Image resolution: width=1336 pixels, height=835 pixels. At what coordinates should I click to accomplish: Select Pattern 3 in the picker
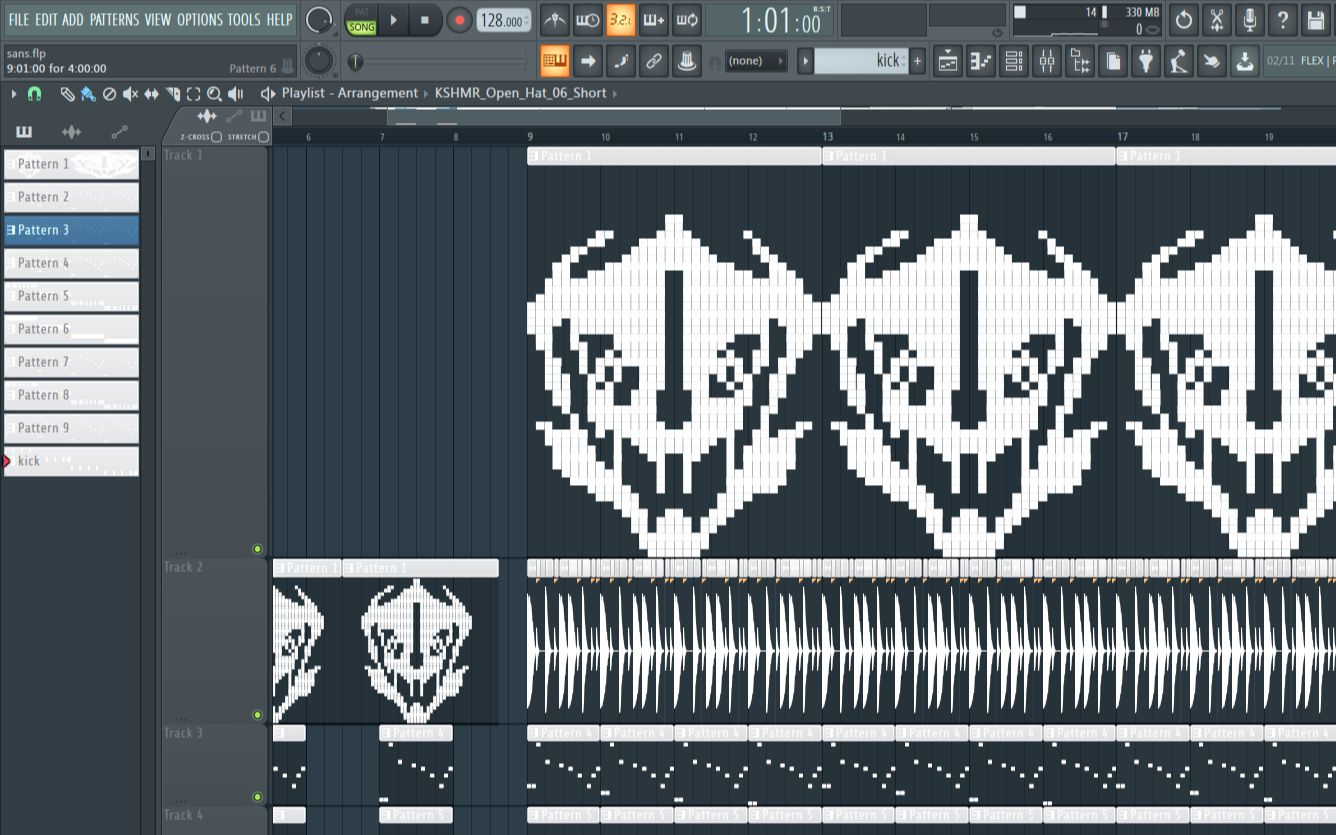(71, 230)
